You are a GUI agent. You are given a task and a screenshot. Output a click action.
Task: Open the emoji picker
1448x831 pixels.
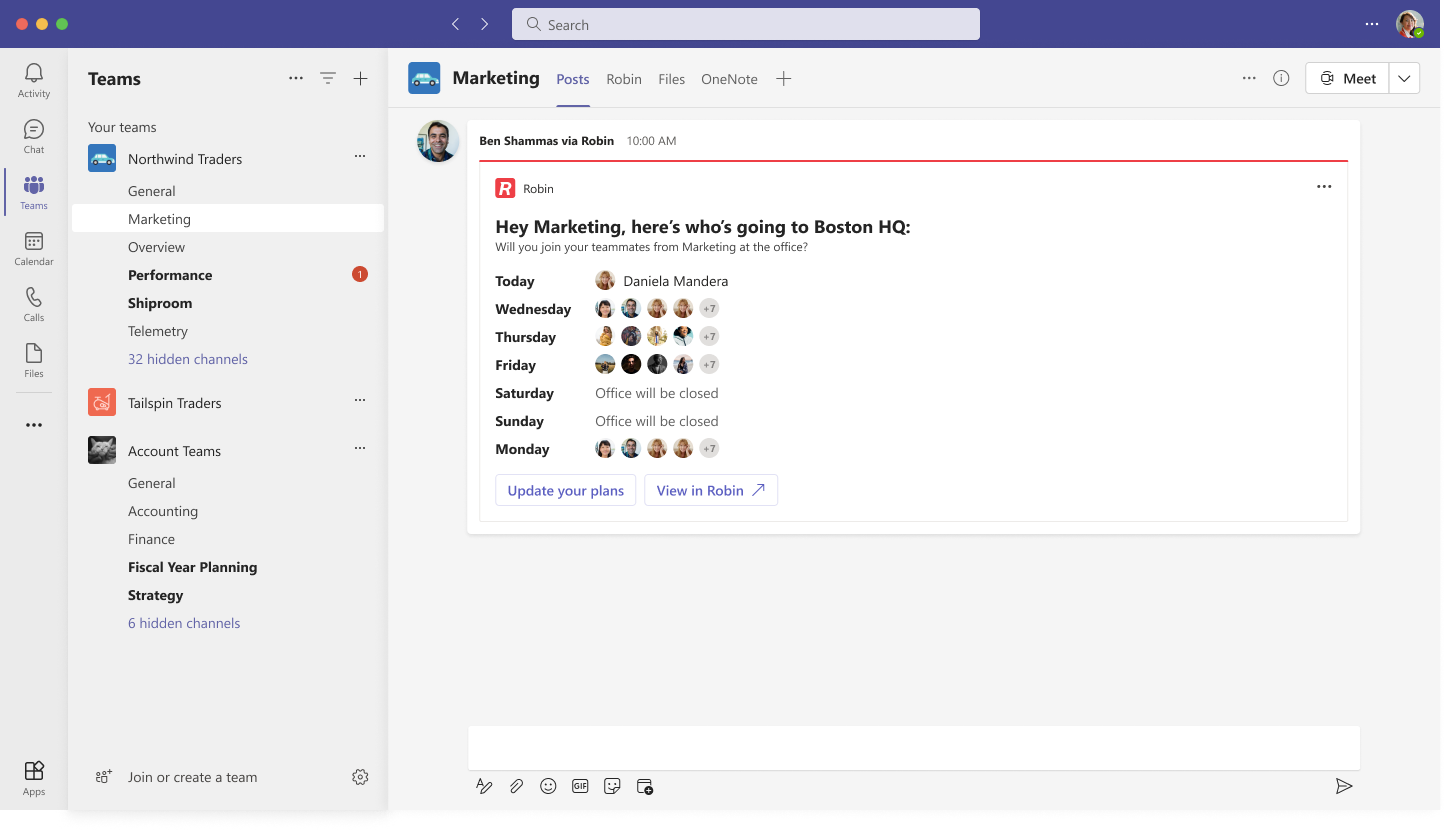(x=548, y=786)
